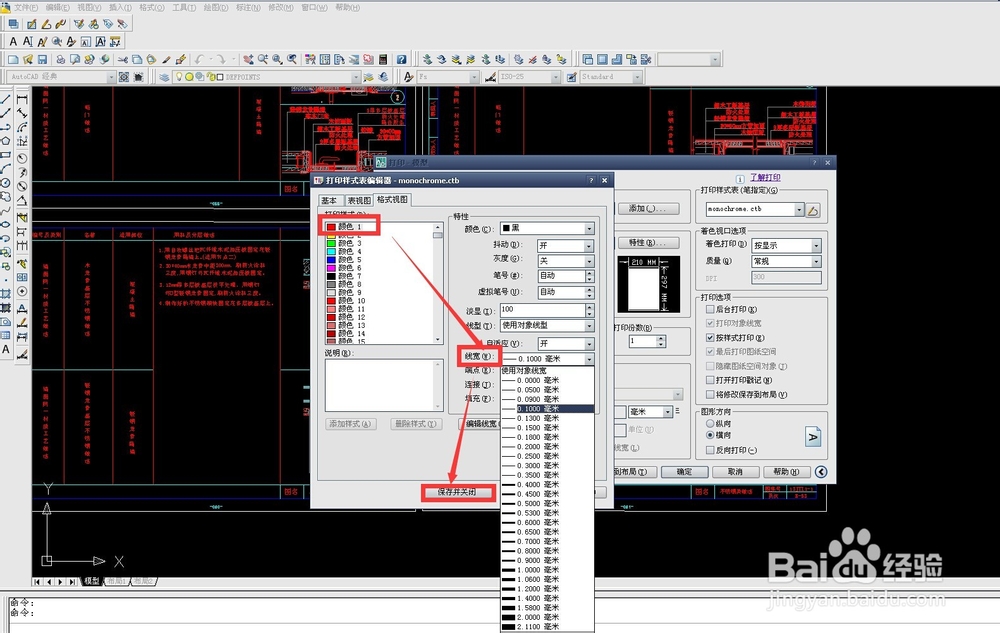This screenshot has width=1000, height=633.
Task: Click the Redo arrow toolbar icon
Action: [x=220, y=59]
